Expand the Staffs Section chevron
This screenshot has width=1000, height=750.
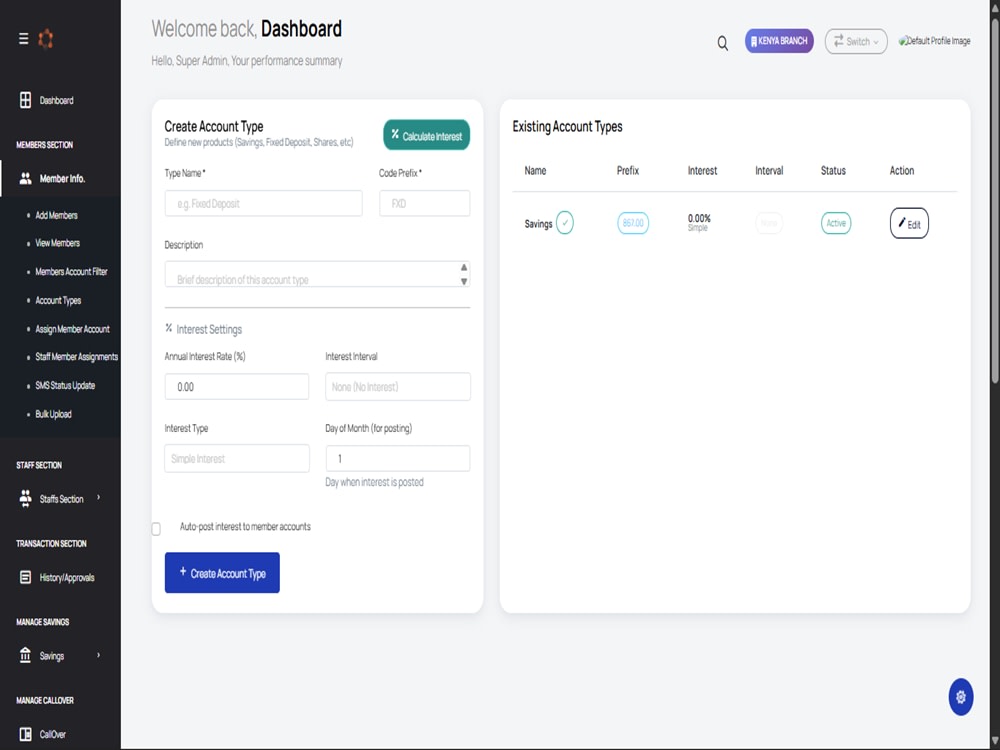[x=98, y=497]
